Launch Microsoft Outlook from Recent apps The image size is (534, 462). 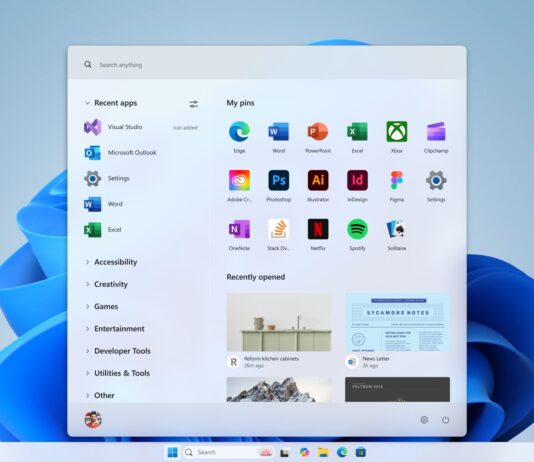[141, 153]
